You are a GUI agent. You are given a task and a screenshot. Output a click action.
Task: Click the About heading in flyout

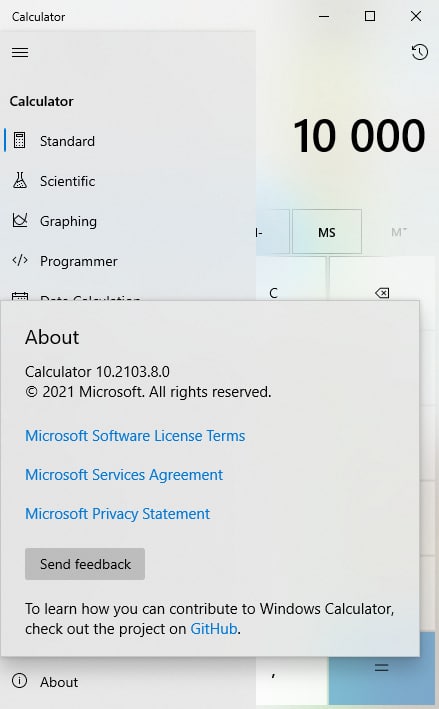pyautogui.click(x=52, y=337)
